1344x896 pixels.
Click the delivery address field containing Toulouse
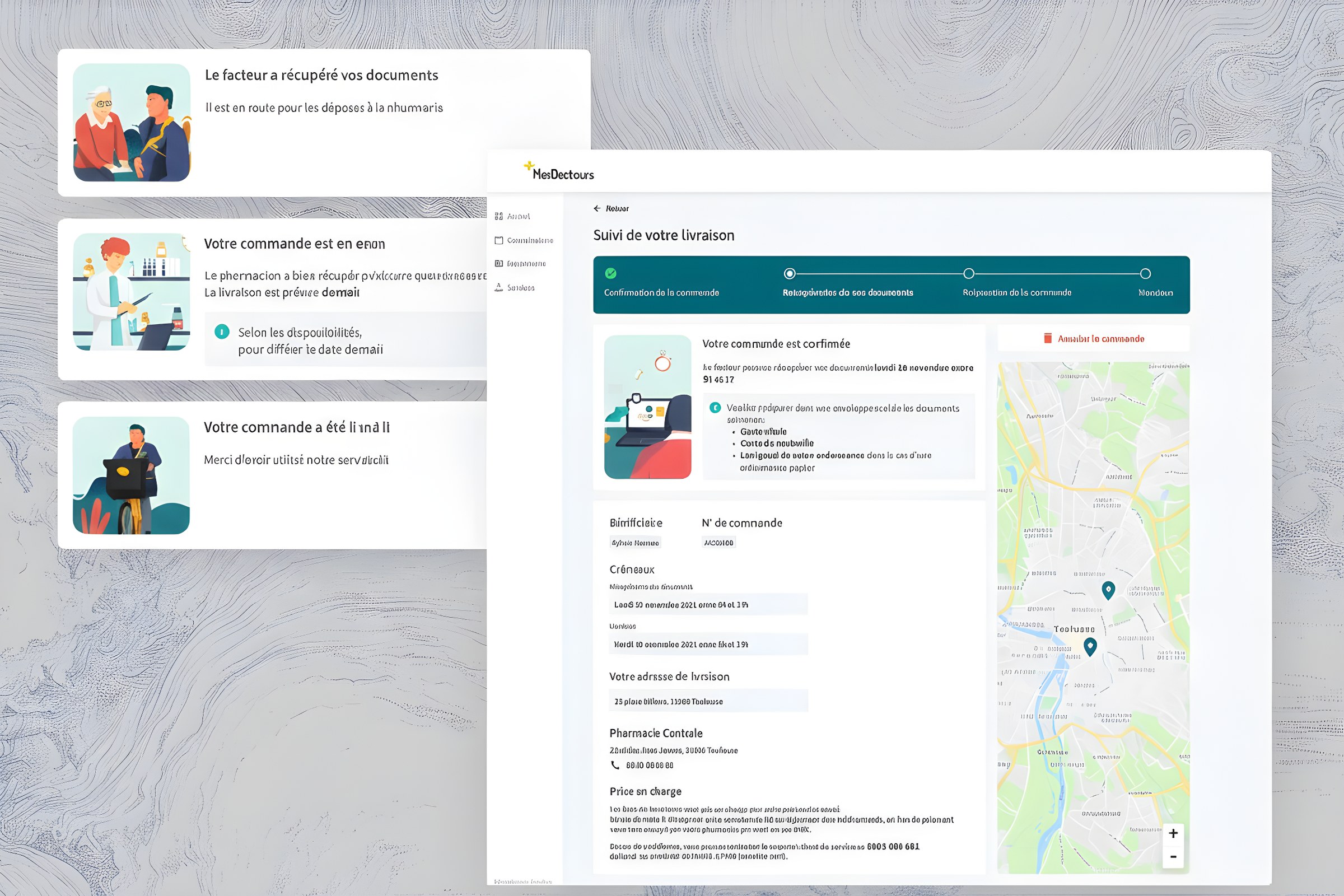click(708, 701)
